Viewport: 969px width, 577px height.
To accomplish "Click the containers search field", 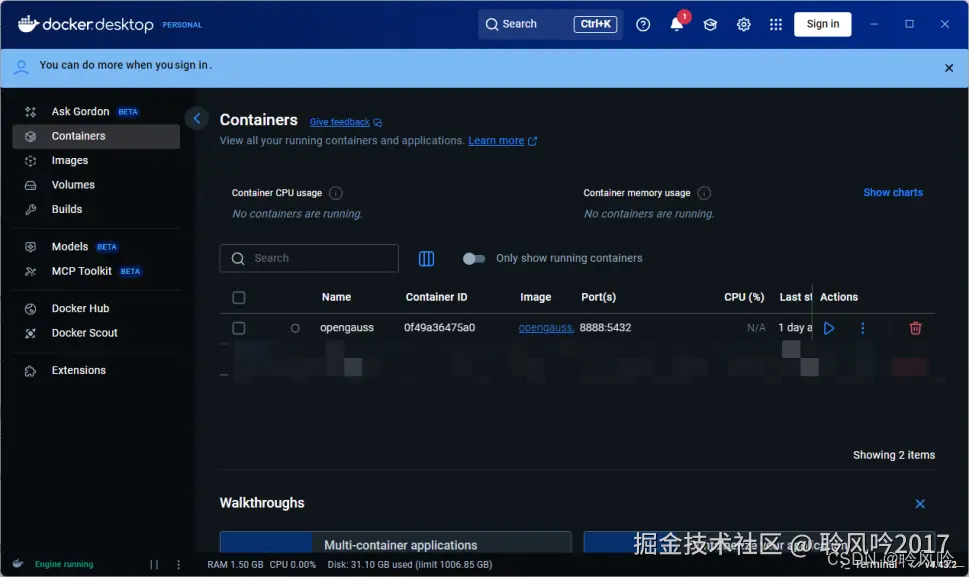I will (309, 258).
